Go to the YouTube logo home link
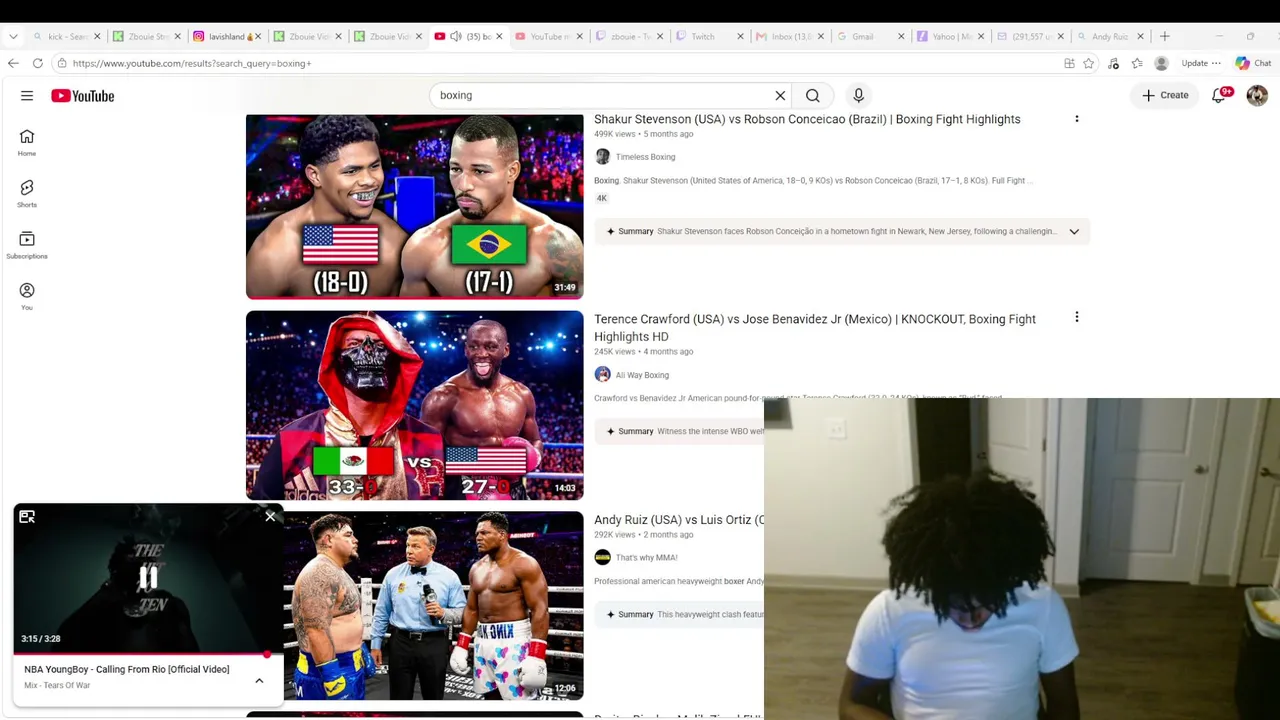This screenshot has height=720, width=1280. click(x=83, y=96)
